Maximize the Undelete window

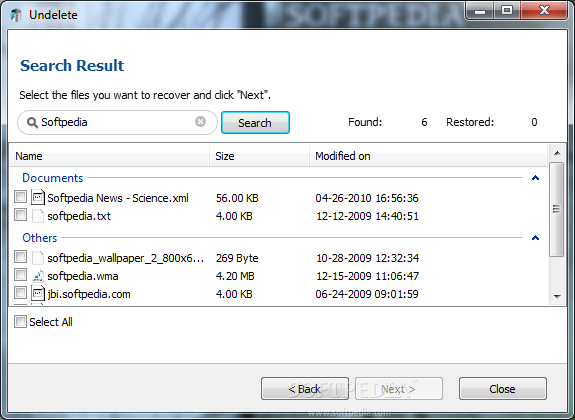507,10
